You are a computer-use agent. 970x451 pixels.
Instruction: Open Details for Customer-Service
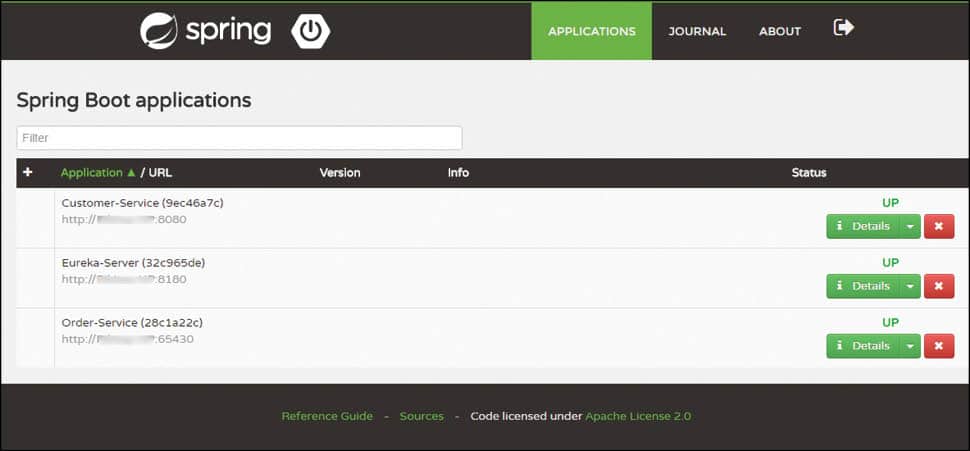[x=862, y=226]
